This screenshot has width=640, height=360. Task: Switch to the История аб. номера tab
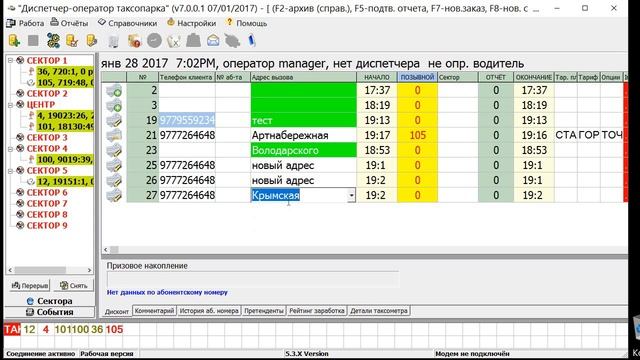click(209, 311)
